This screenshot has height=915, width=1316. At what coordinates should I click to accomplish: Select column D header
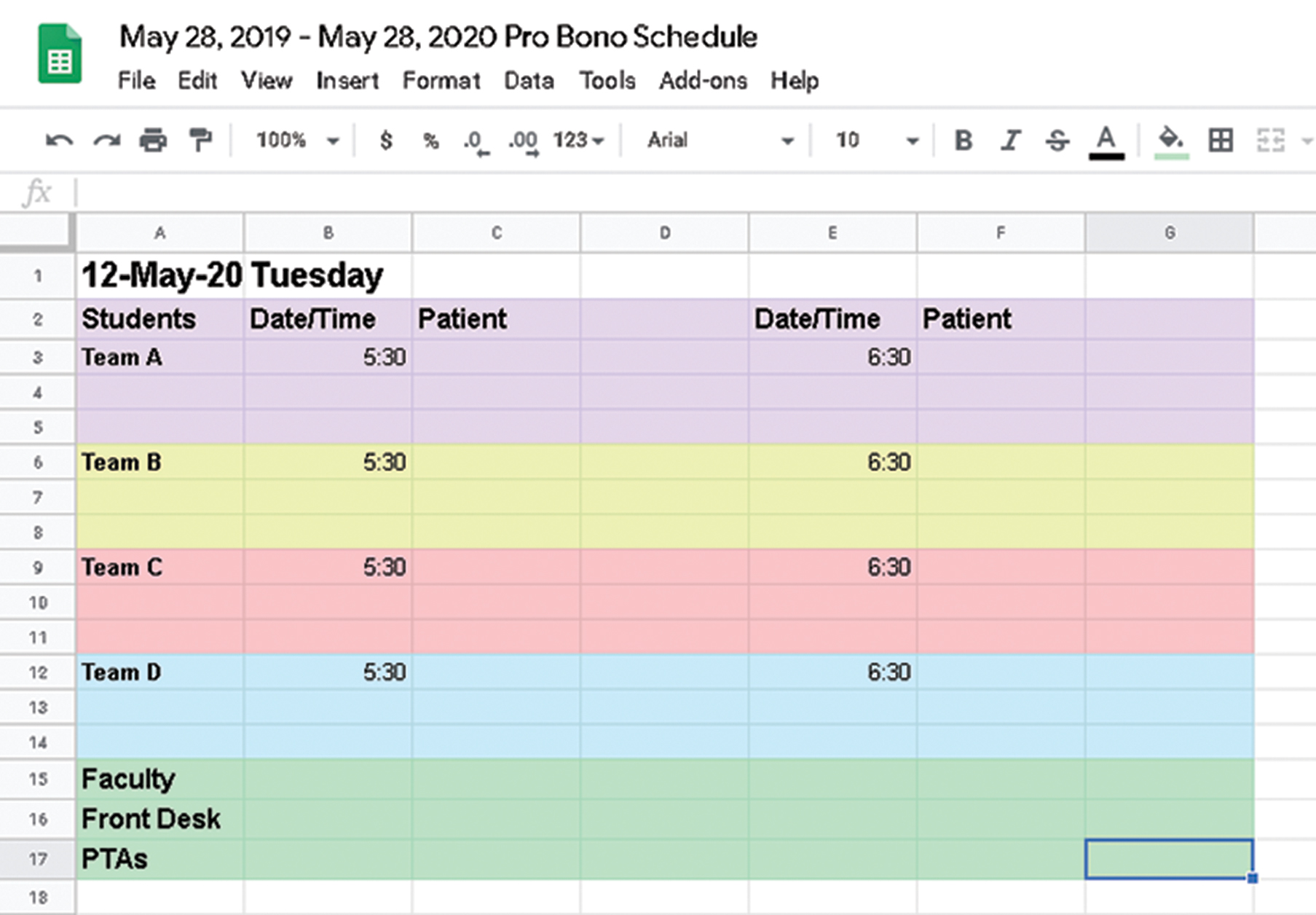tap(664, 233)
